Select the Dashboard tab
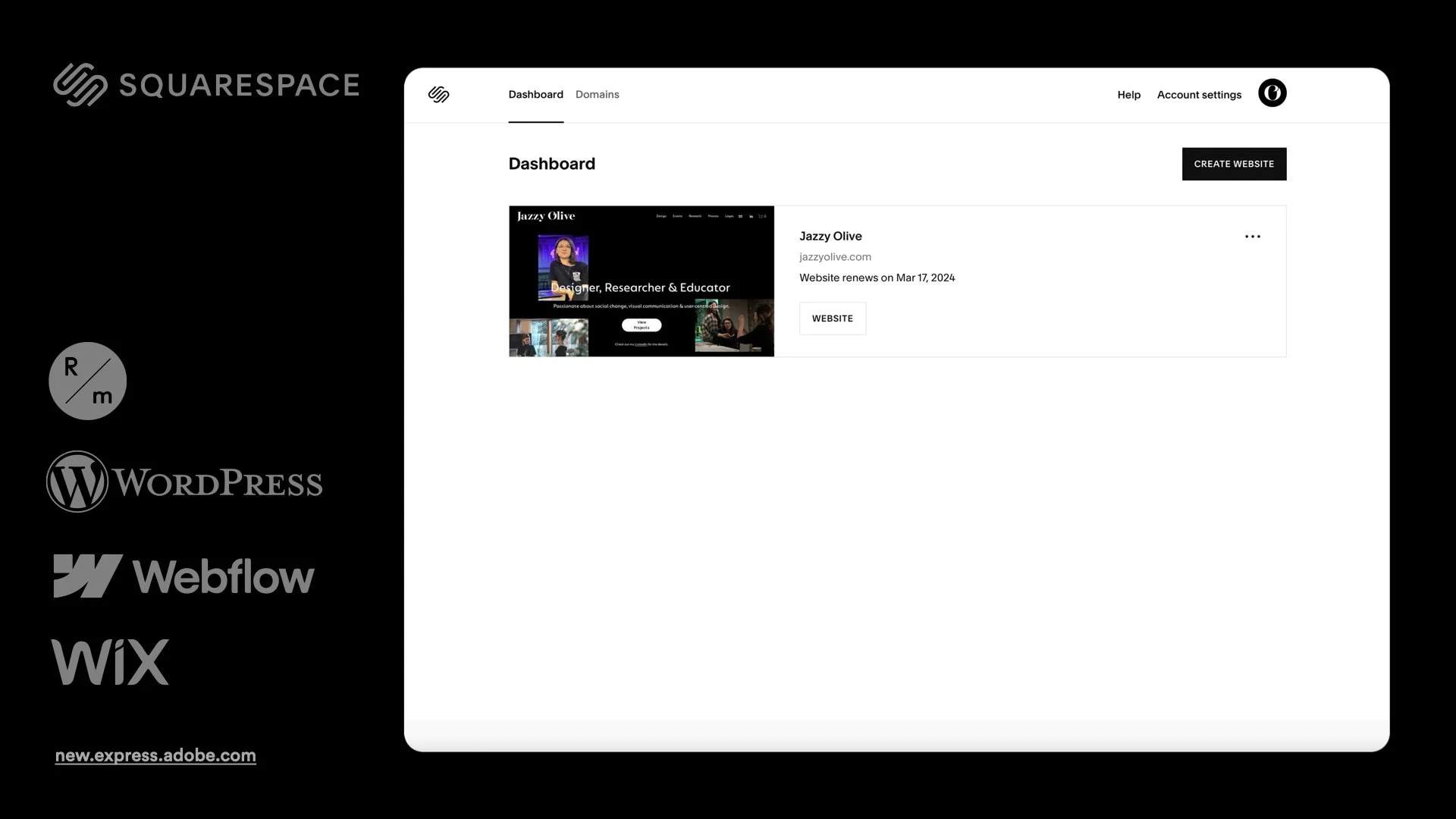The height and width of the screenshot is (819, 1456). [535, 95]
